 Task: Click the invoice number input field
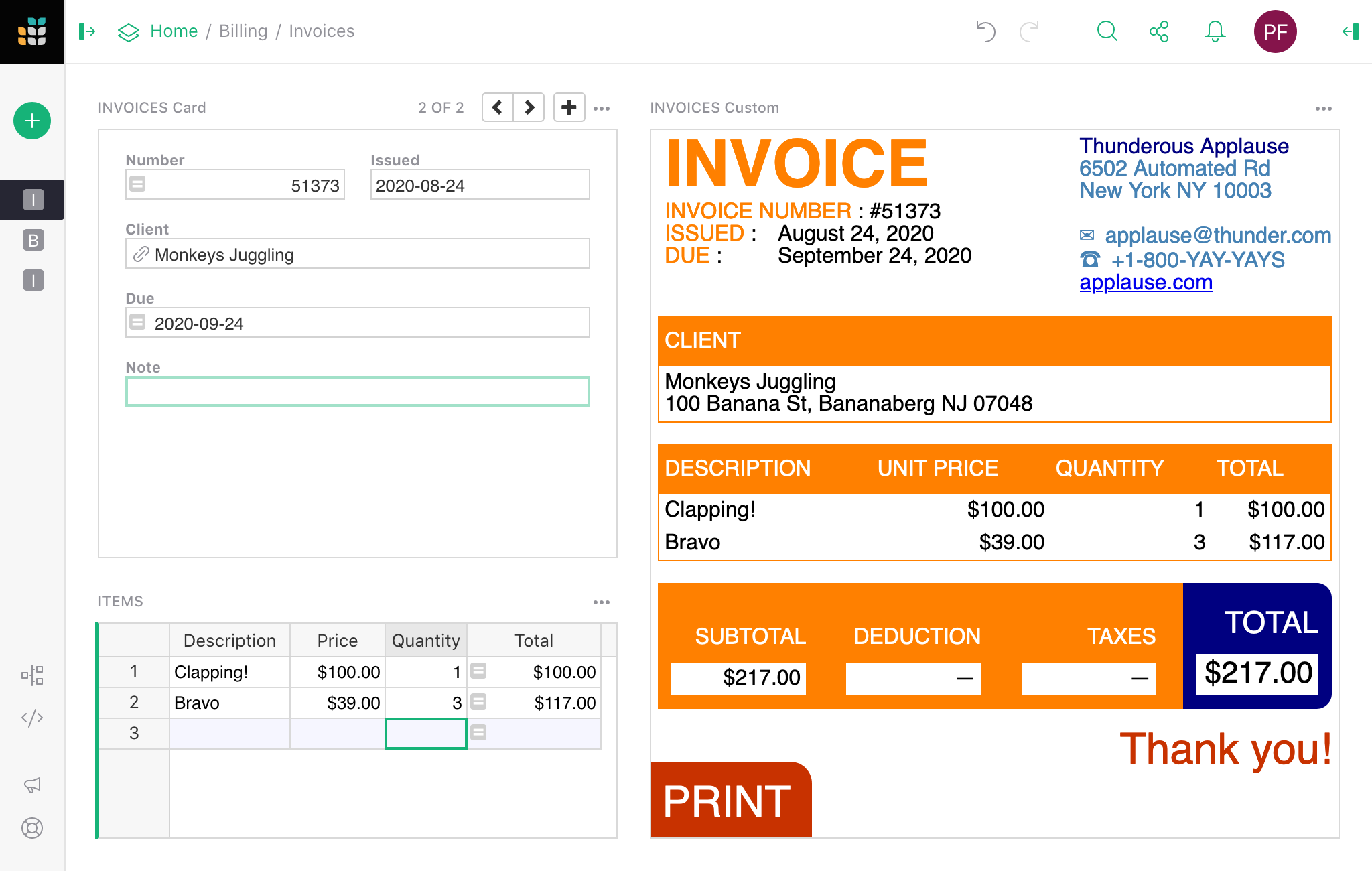pos(235,185)
